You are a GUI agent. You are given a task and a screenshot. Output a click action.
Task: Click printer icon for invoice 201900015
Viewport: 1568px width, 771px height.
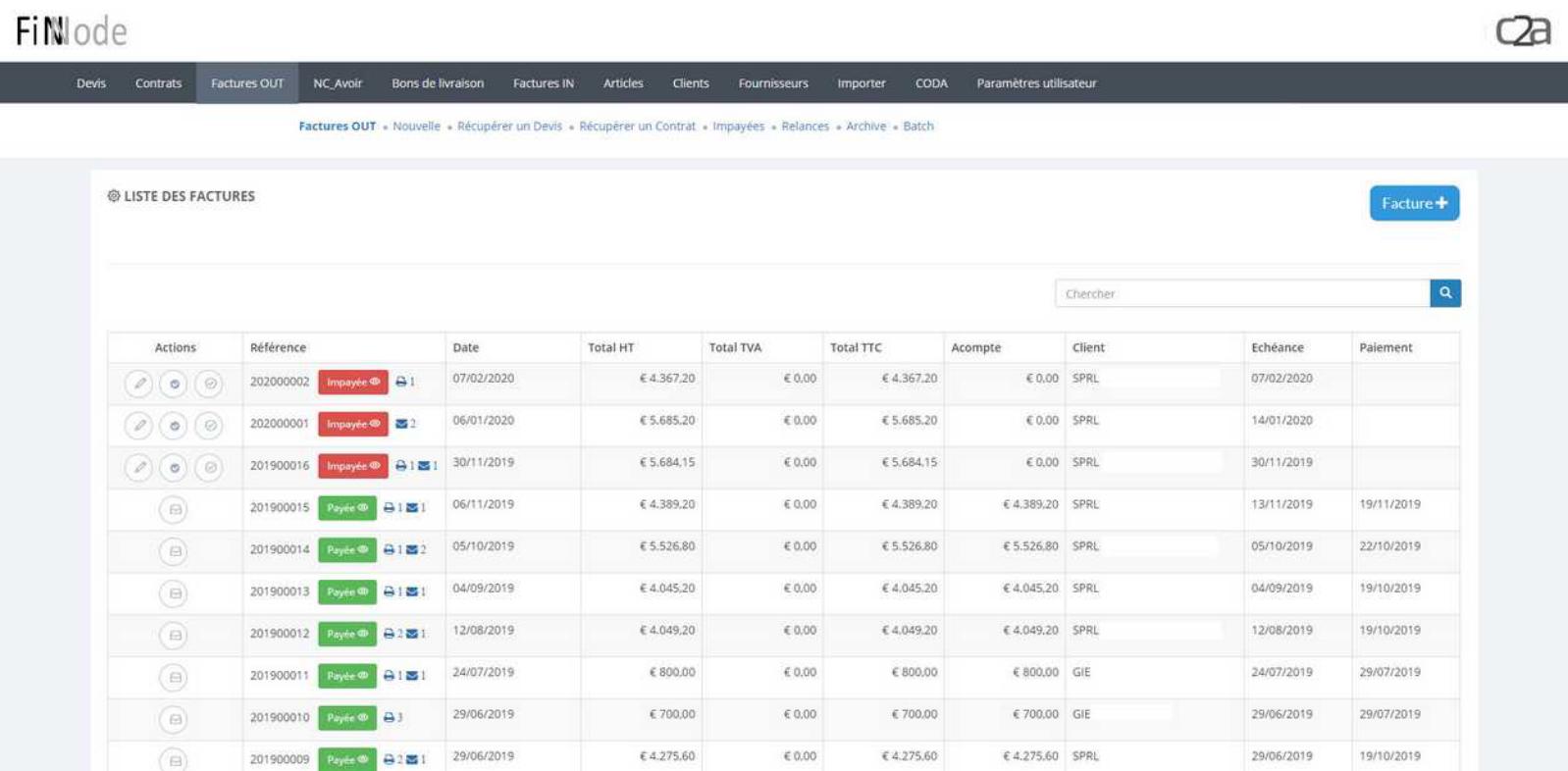coord(389,508)
